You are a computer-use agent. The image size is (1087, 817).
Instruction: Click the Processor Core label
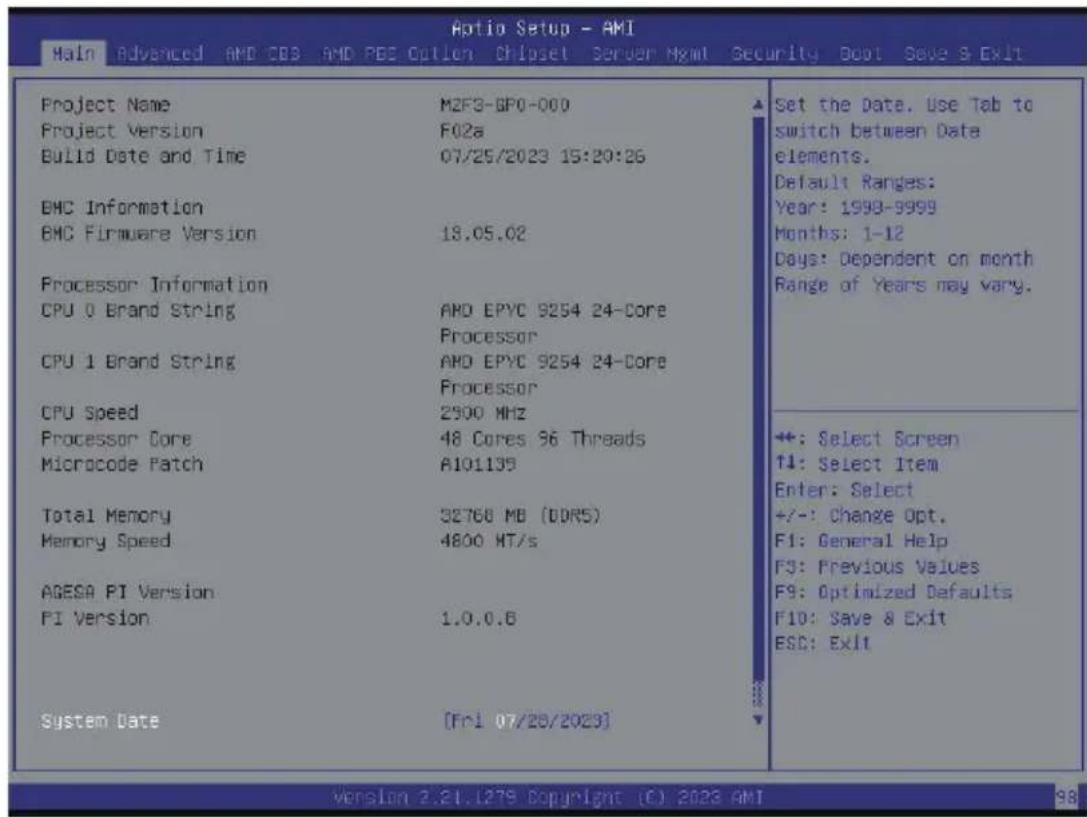(116, 439)
